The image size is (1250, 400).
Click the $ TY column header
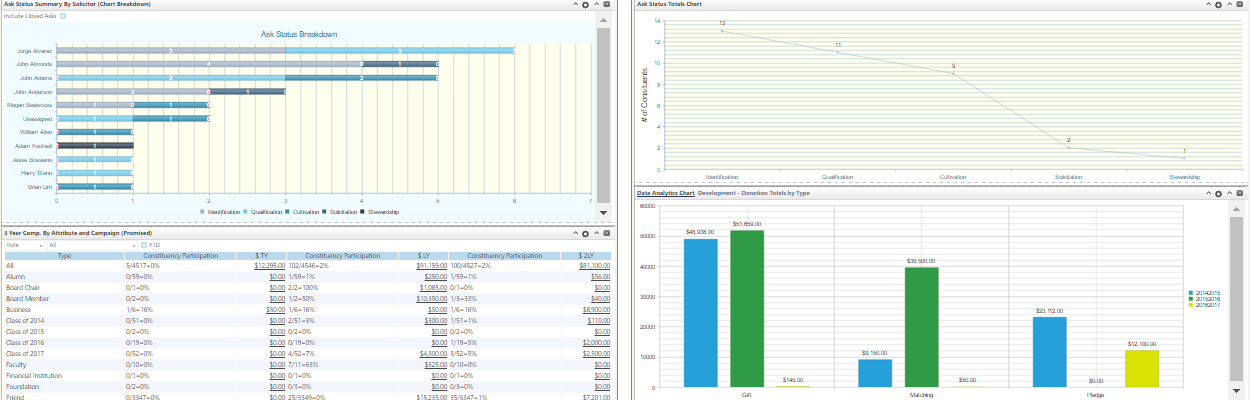[x=263, y=256]
